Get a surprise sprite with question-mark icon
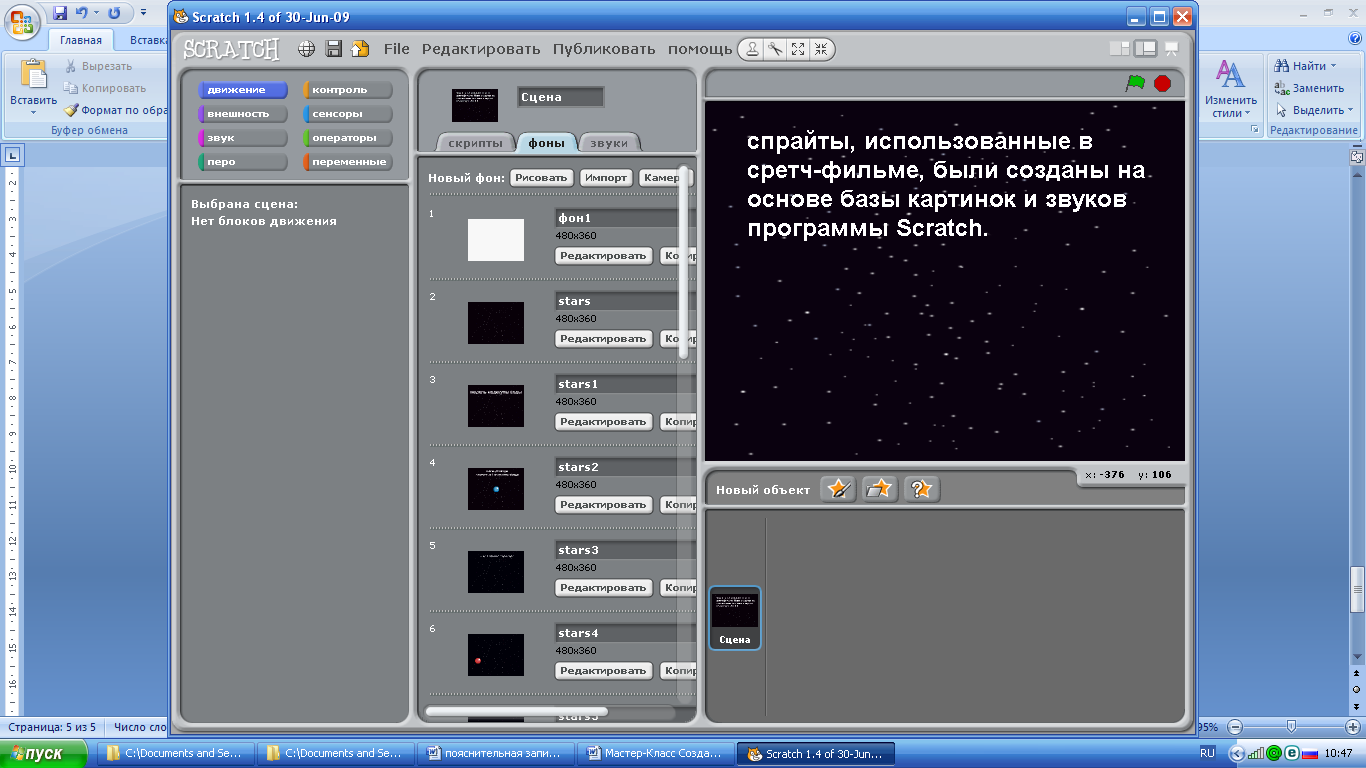 click(x=922, y=489)
